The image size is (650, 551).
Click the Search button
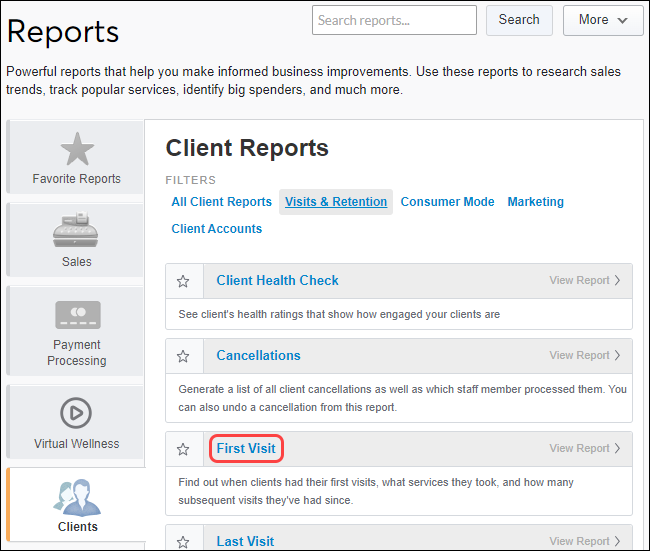click(519, 20)
